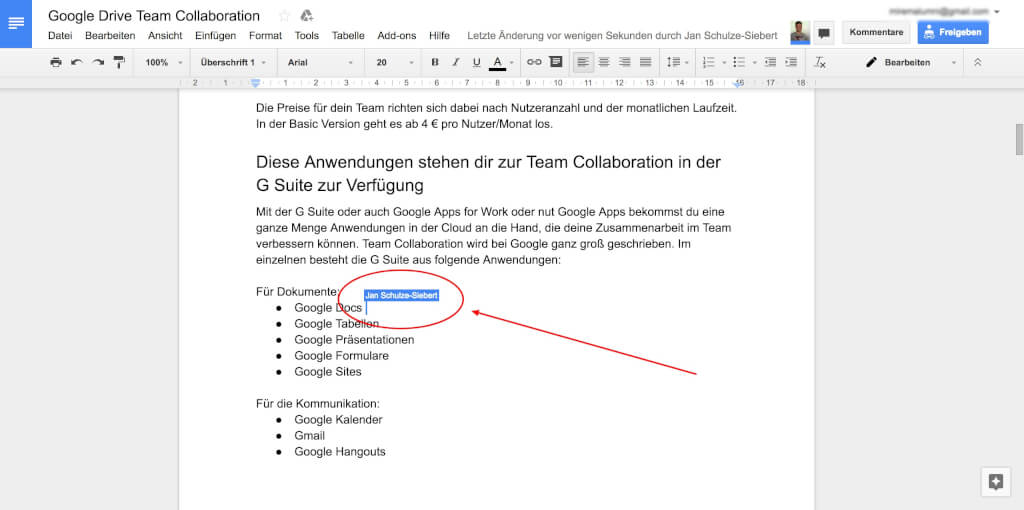1024x510 pixels.
Task: Click the print icon in toolbar
Action: (56, 62)
